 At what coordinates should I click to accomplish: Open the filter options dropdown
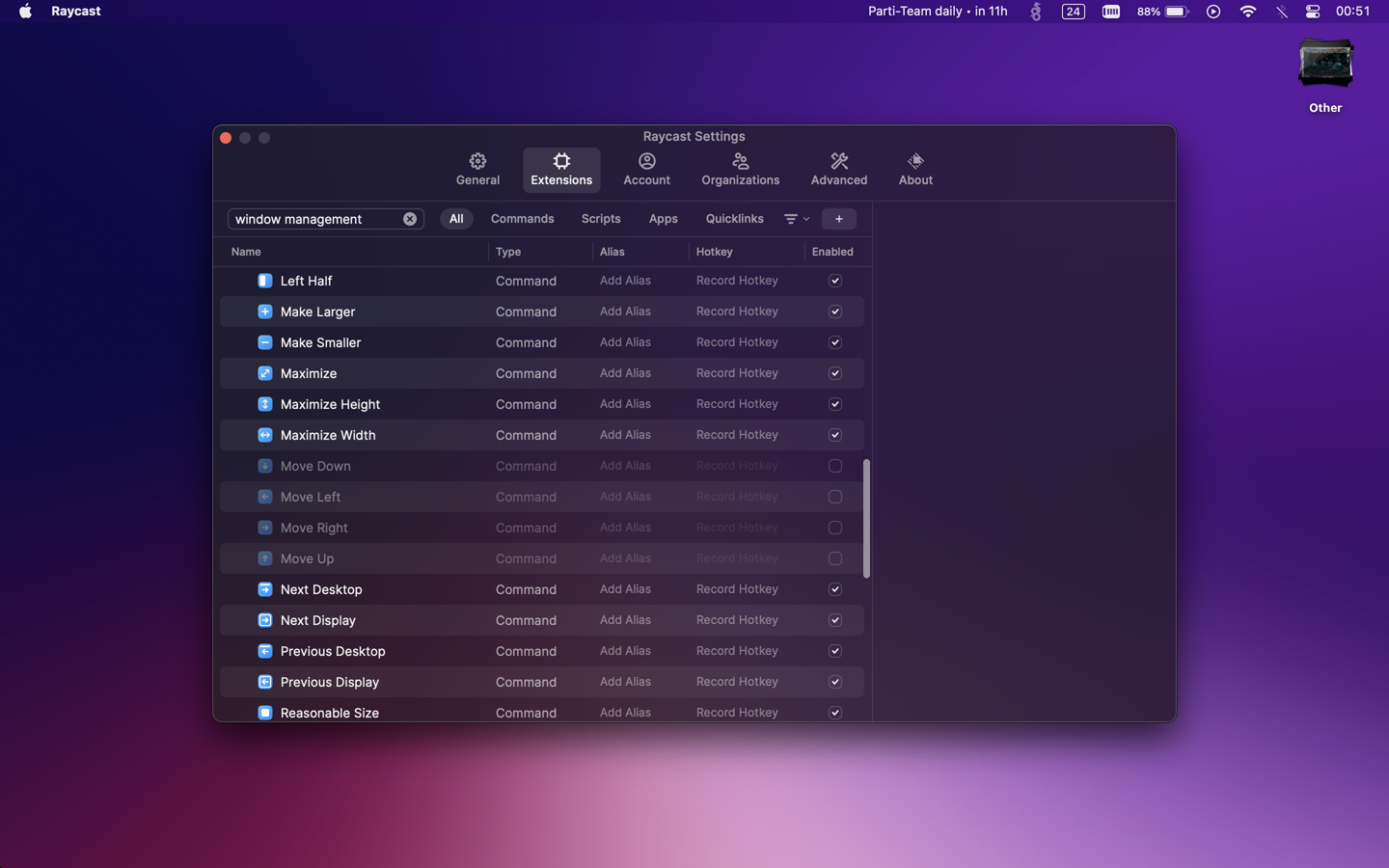click(x=796, y=219)
